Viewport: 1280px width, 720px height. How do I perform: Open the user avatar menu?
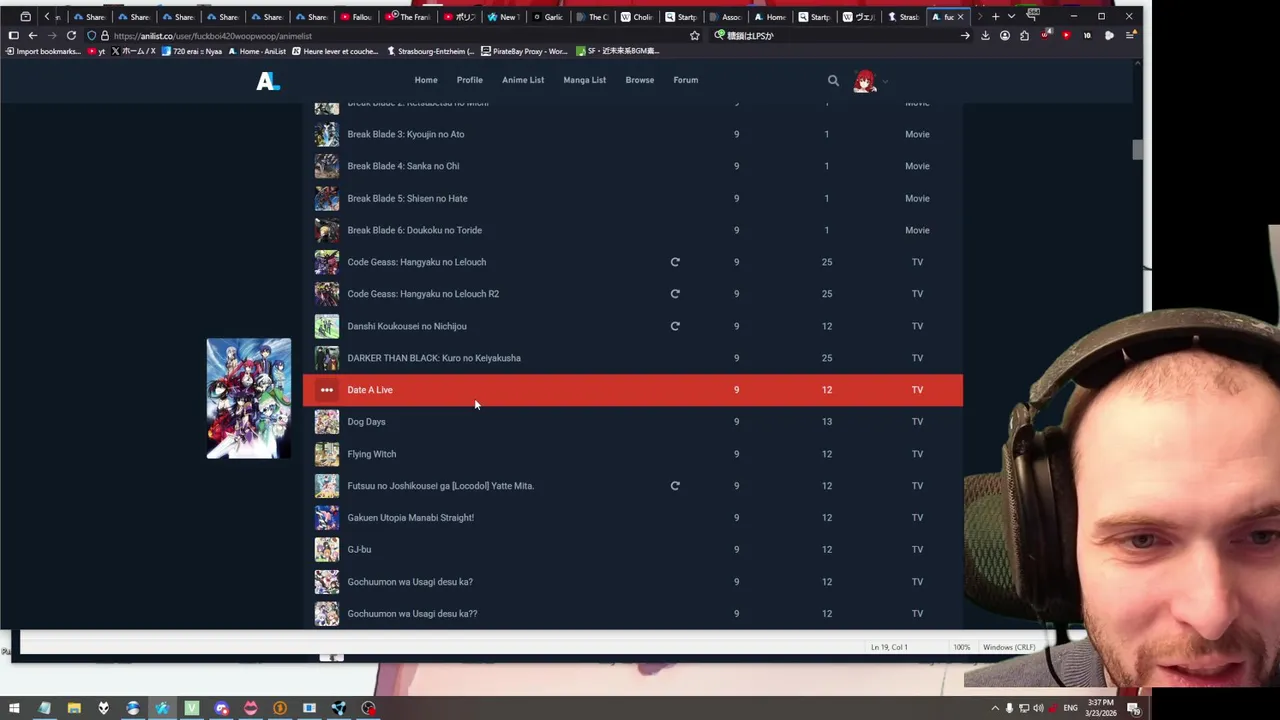point(865,81)
